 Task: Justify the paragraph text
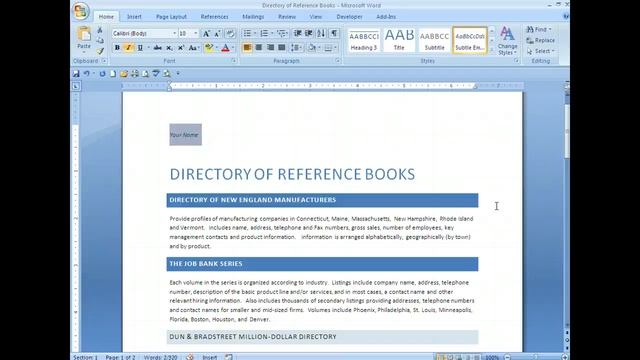(x=282, y=48)
